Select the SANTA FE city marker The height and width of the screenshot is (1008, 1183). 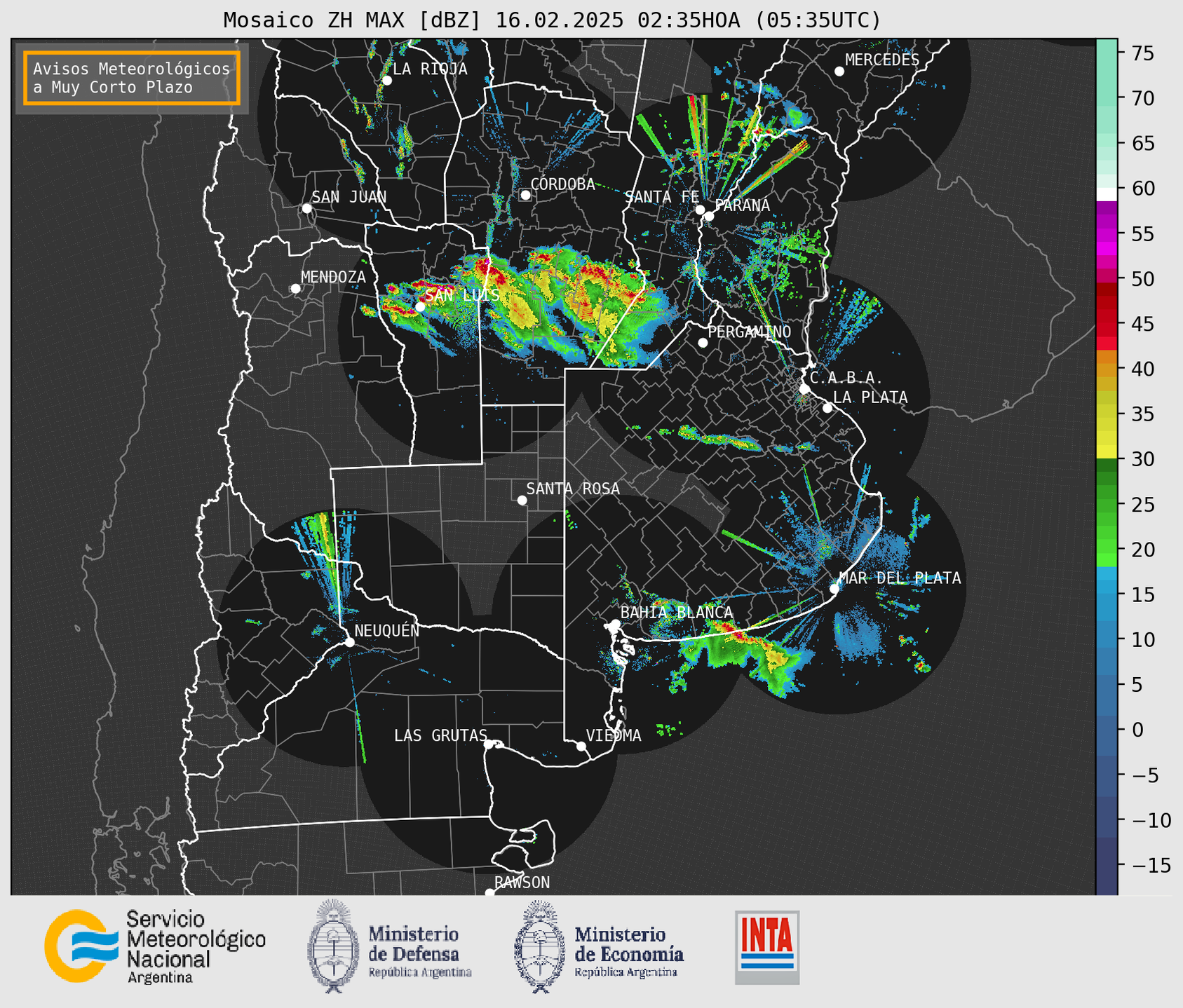[700, 210]
